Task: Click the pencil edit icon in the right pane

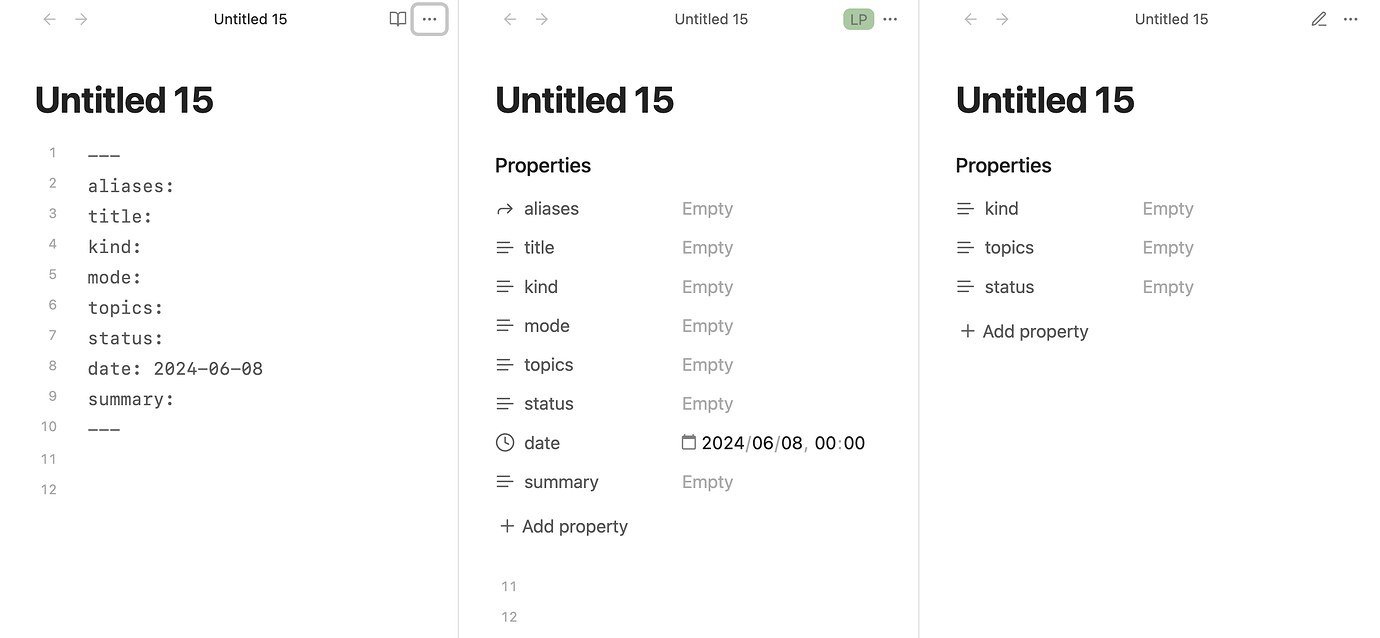Action: (1319, 19)
